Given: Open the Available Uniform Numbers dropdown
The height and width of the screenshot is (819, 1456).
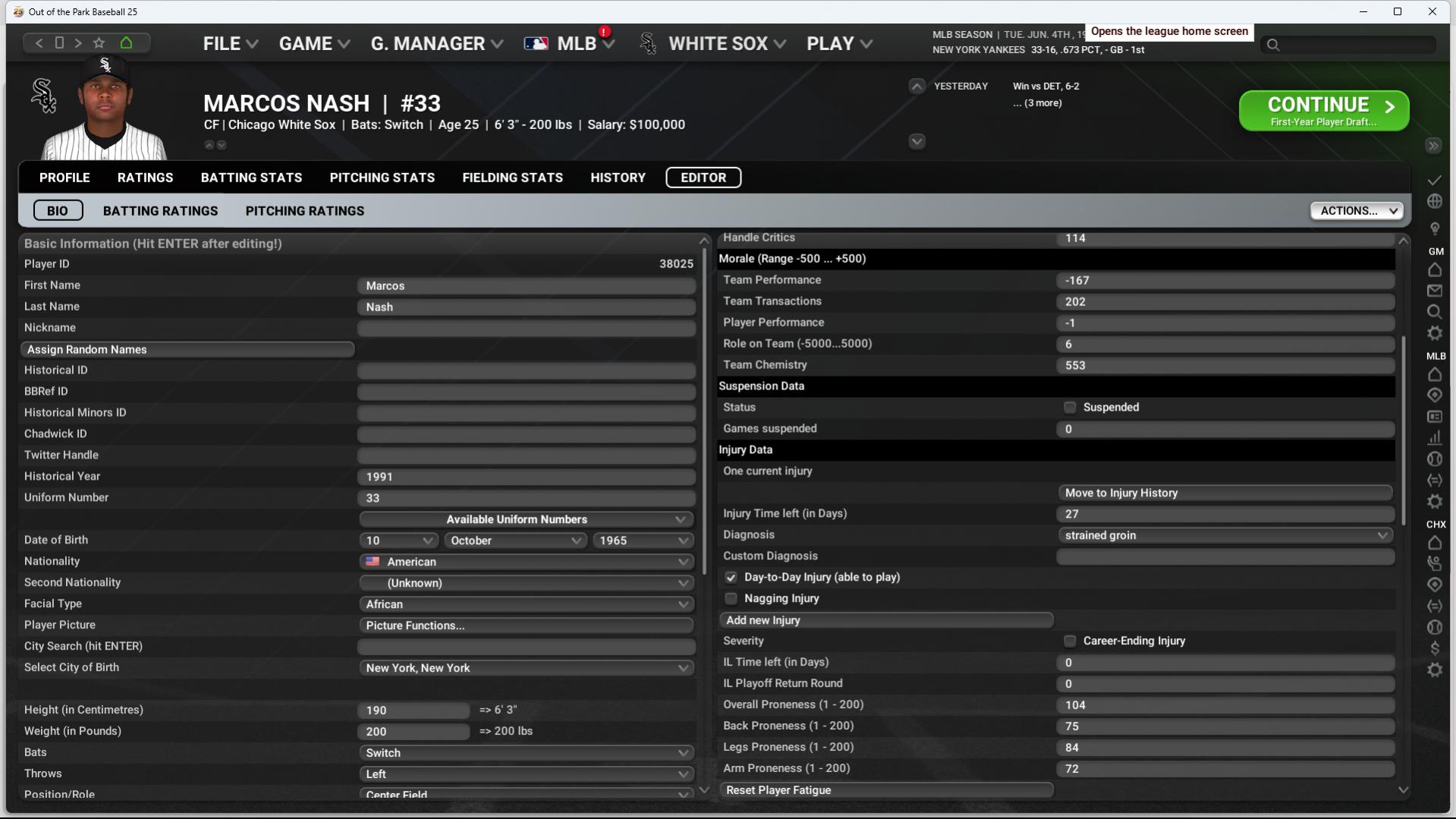Looking at the screenshot, I should click(x=526, y=520).
